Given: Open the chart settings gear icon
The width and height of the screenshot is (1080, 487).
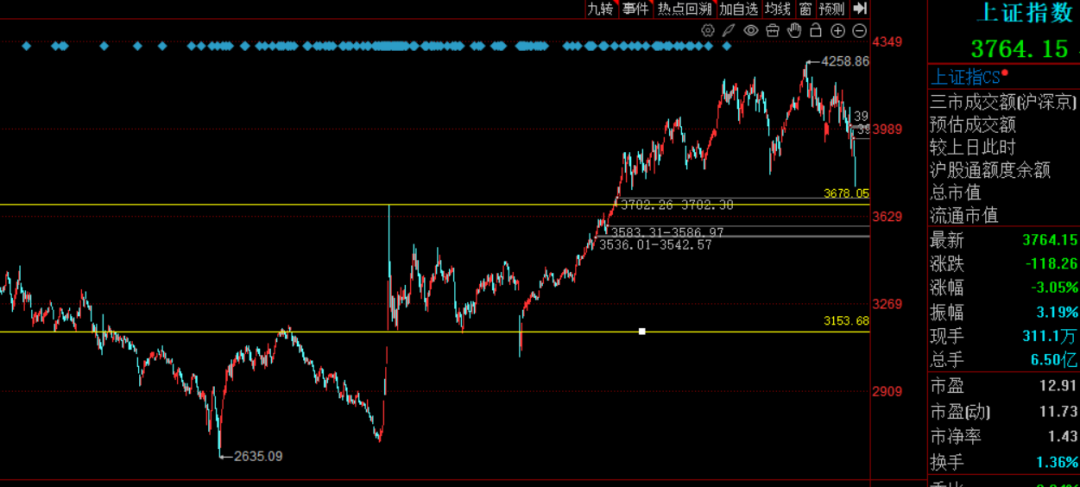Looking at the screenshot, I should point(707,30).
